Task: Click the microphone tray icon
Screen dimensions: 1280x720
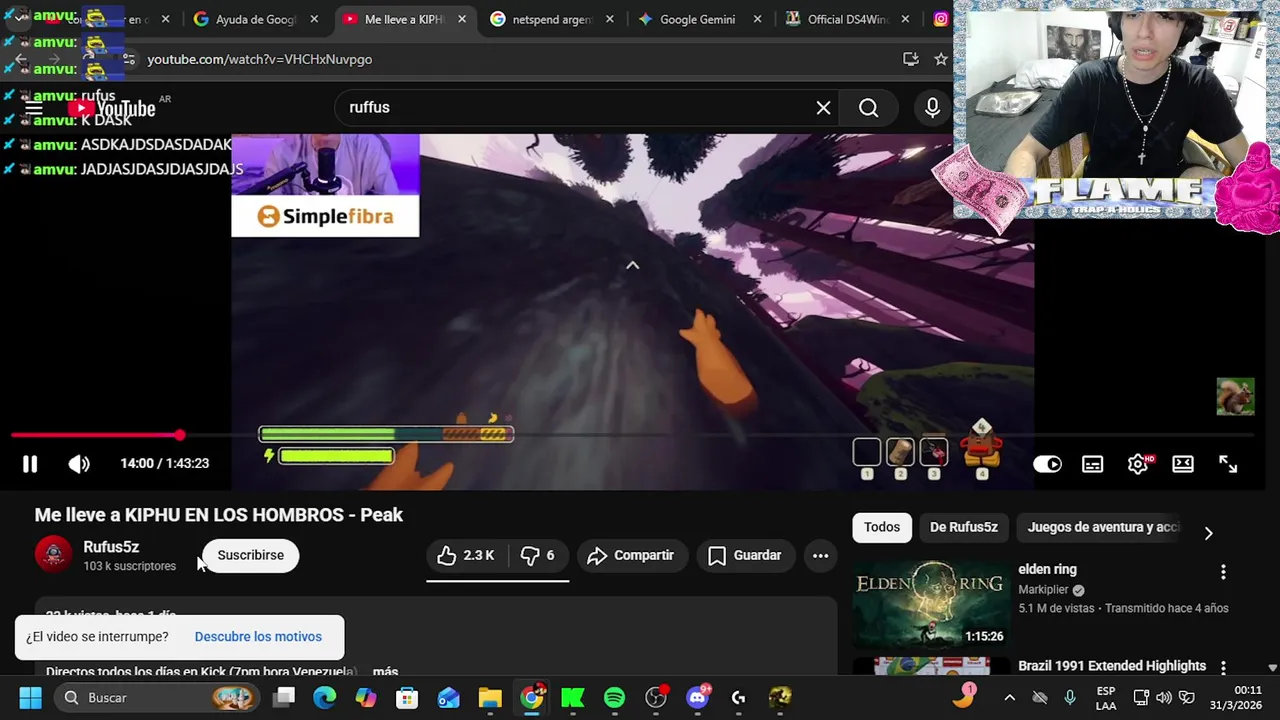Action: [x=1070, y=697]
